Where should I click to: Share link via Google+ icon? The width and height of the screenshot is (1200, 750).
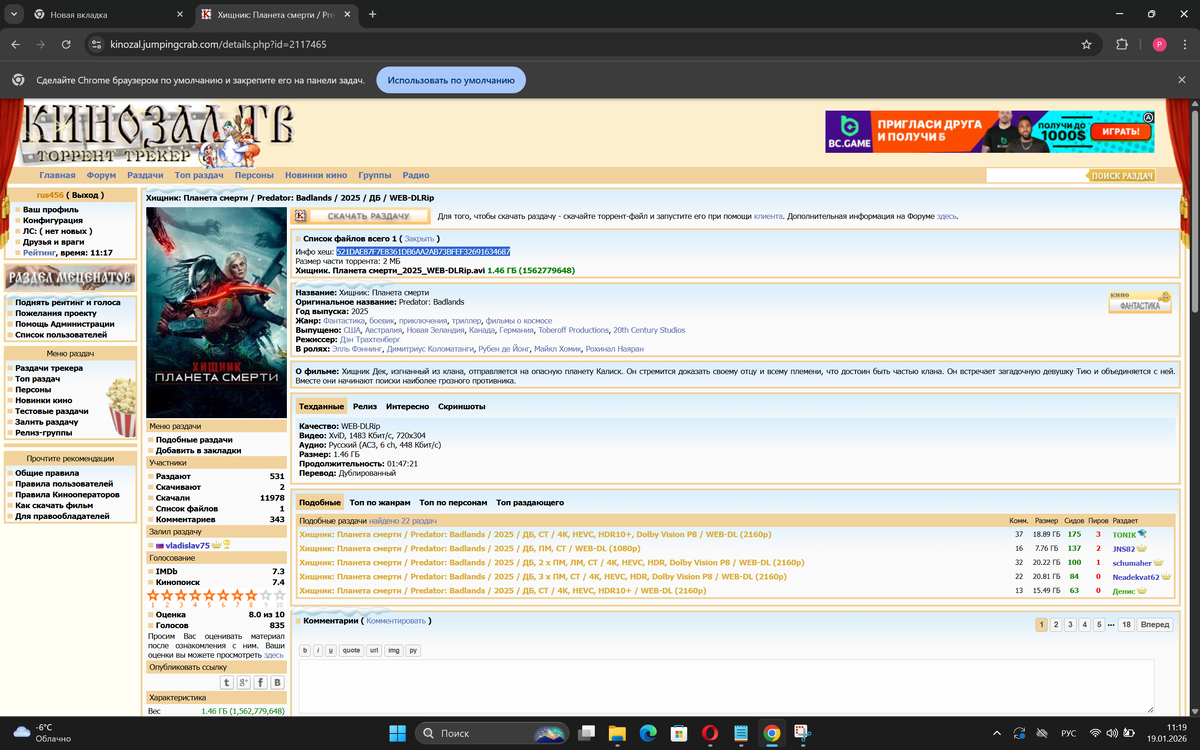[244, 682]
